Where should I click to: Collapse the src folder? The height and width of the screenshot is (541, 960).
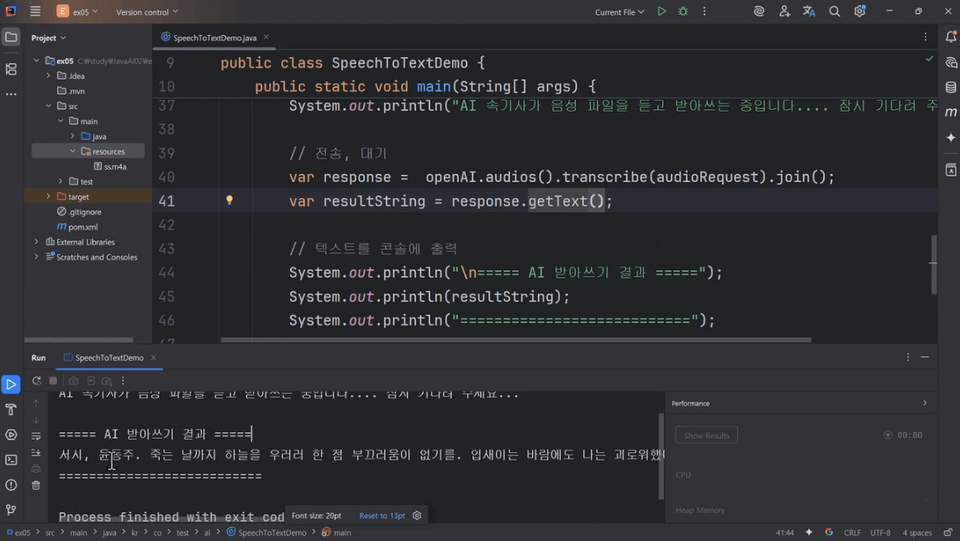[48, 106]
